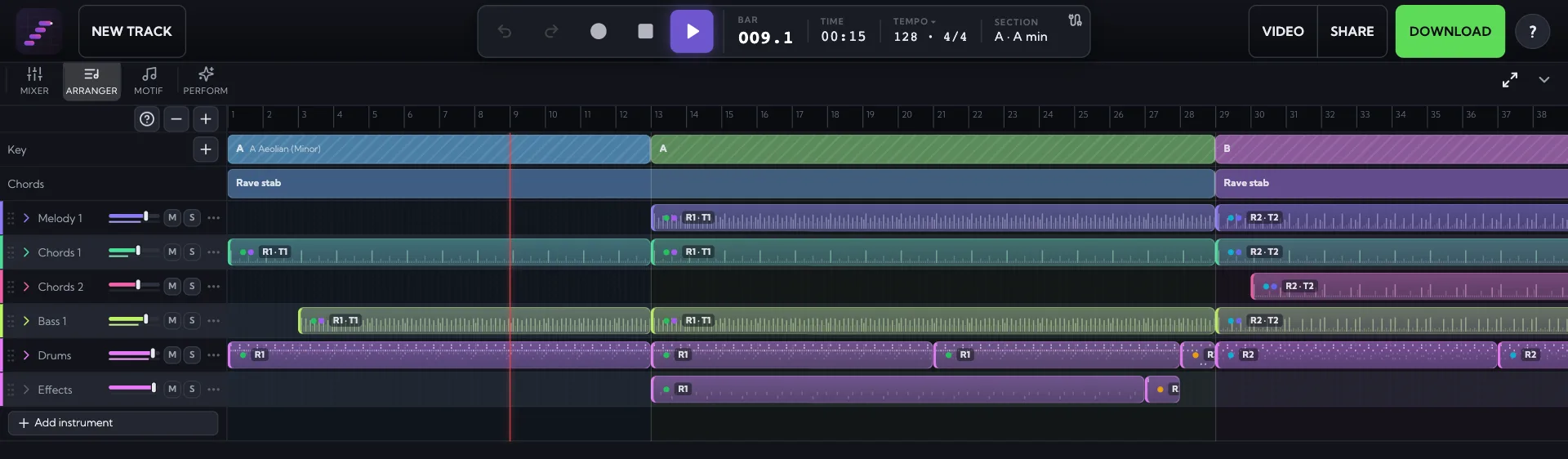This screenshot has width=1568, height=459.
Task: Zoom in the timeline with plus
Action: pyautogui.click(x=206, y=119)
